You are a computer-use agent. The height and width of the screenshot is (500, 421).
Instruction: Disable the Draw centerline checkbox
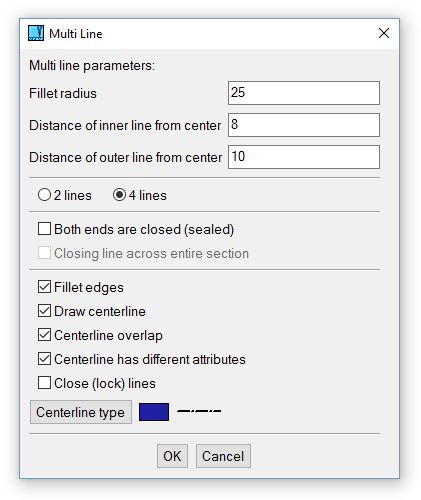[44, 311]
